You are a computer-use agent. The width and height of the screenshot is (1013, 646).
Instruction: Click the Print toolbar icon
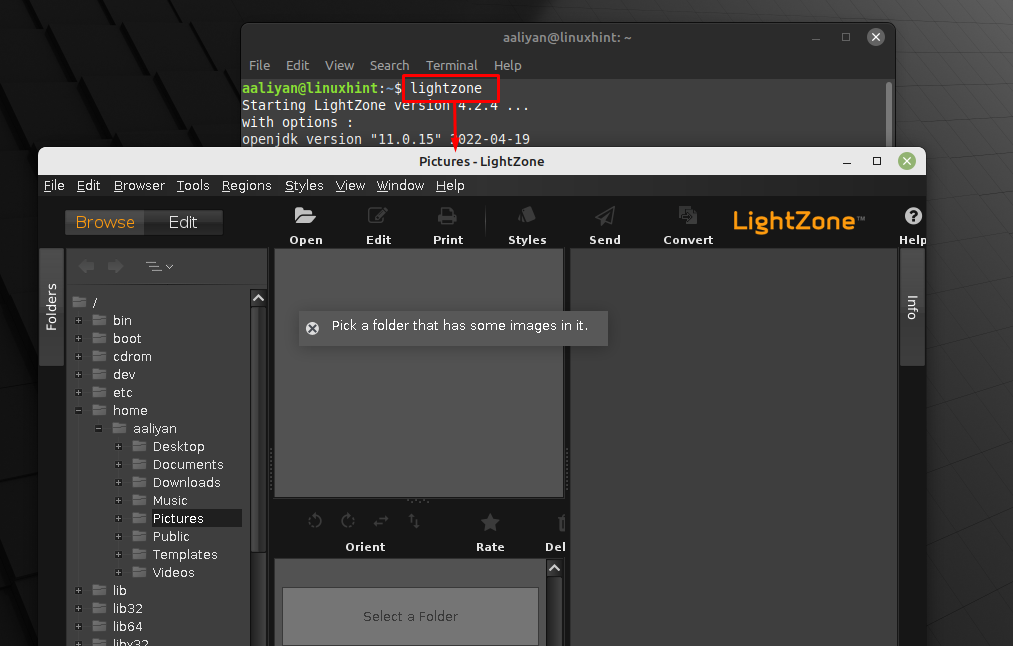point(447,216)
